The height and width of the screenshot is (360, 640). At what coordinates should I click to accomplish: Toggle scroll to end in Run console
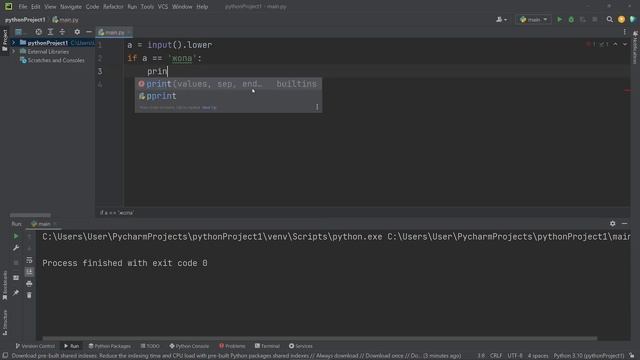29,271
